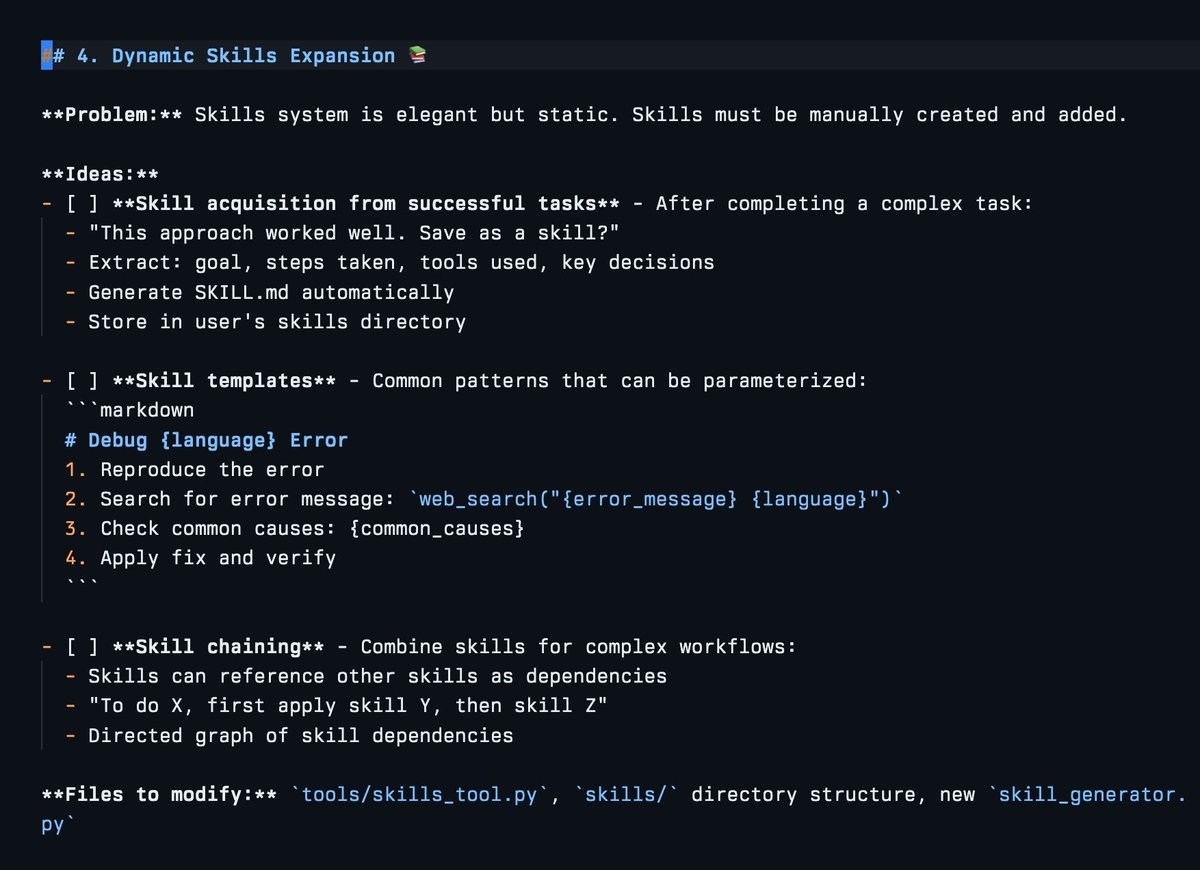The height and width of the screenshot is (870, 1200).
Task: Click the Apply fix and verify step
Action: tap(218, 558)
